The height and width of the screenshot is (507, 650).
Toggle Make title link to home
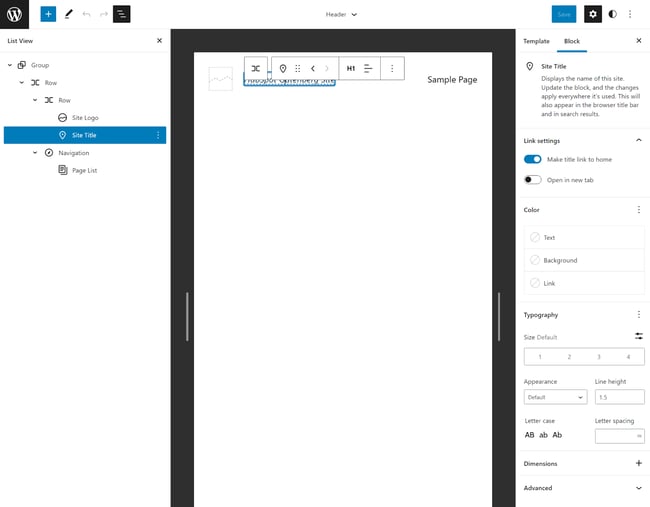click(533, 159)
